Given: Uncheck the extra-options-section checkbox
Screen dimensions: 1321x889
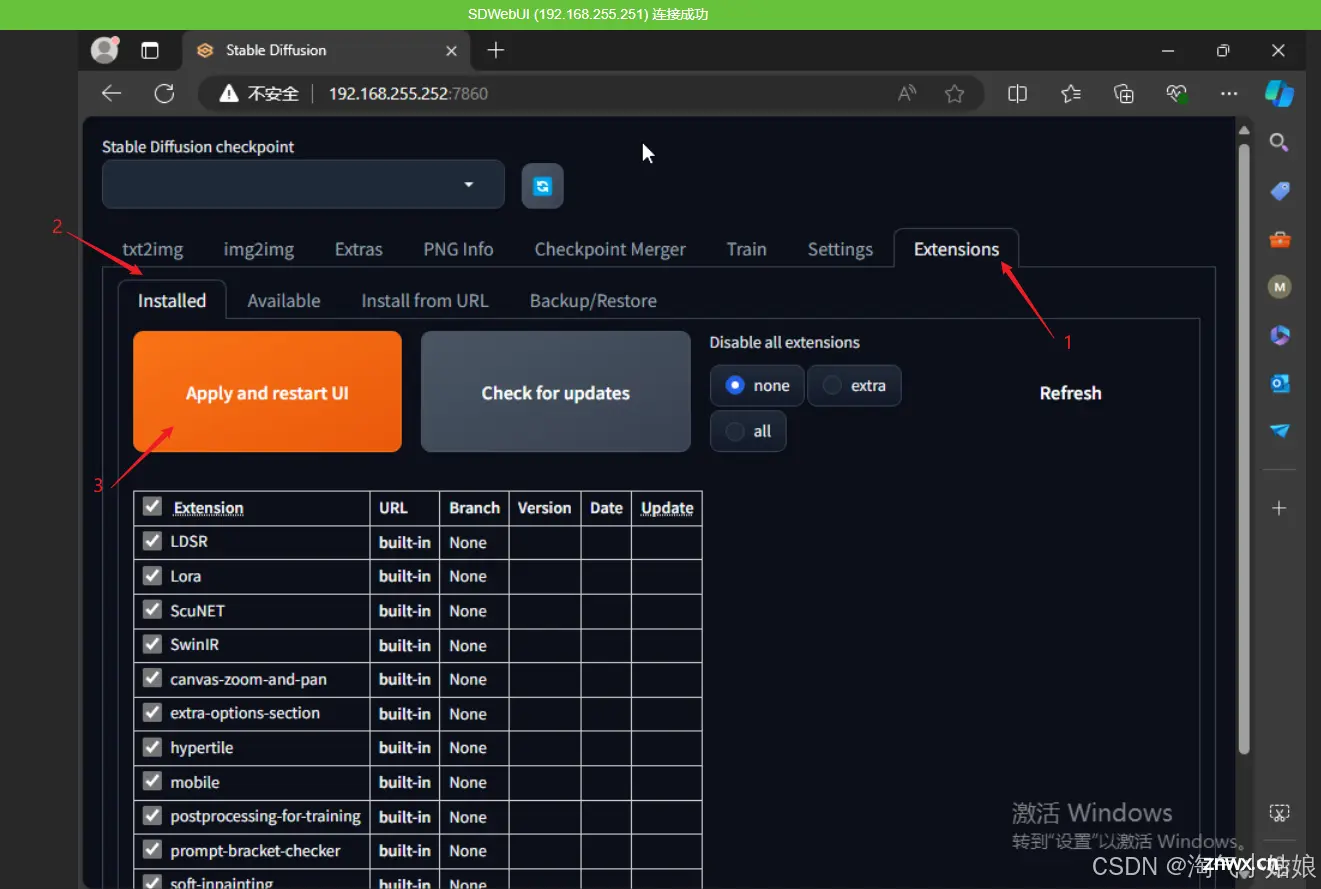Looking at the screenshot, I should click(x=152, y=712).
